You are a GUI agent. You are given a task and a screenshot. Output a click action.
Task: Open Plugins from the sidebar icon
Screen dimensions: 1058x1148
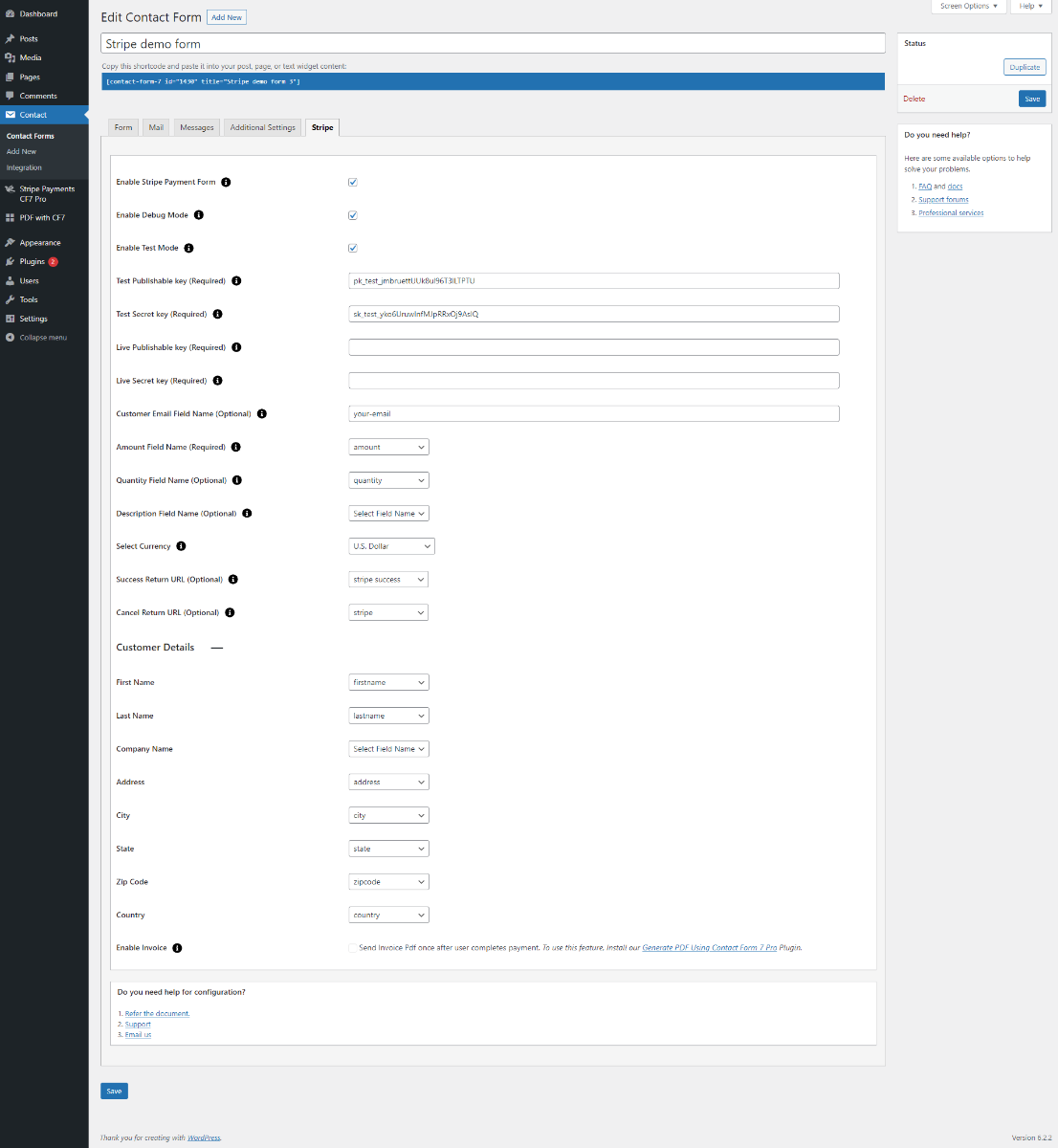point(10,261)
